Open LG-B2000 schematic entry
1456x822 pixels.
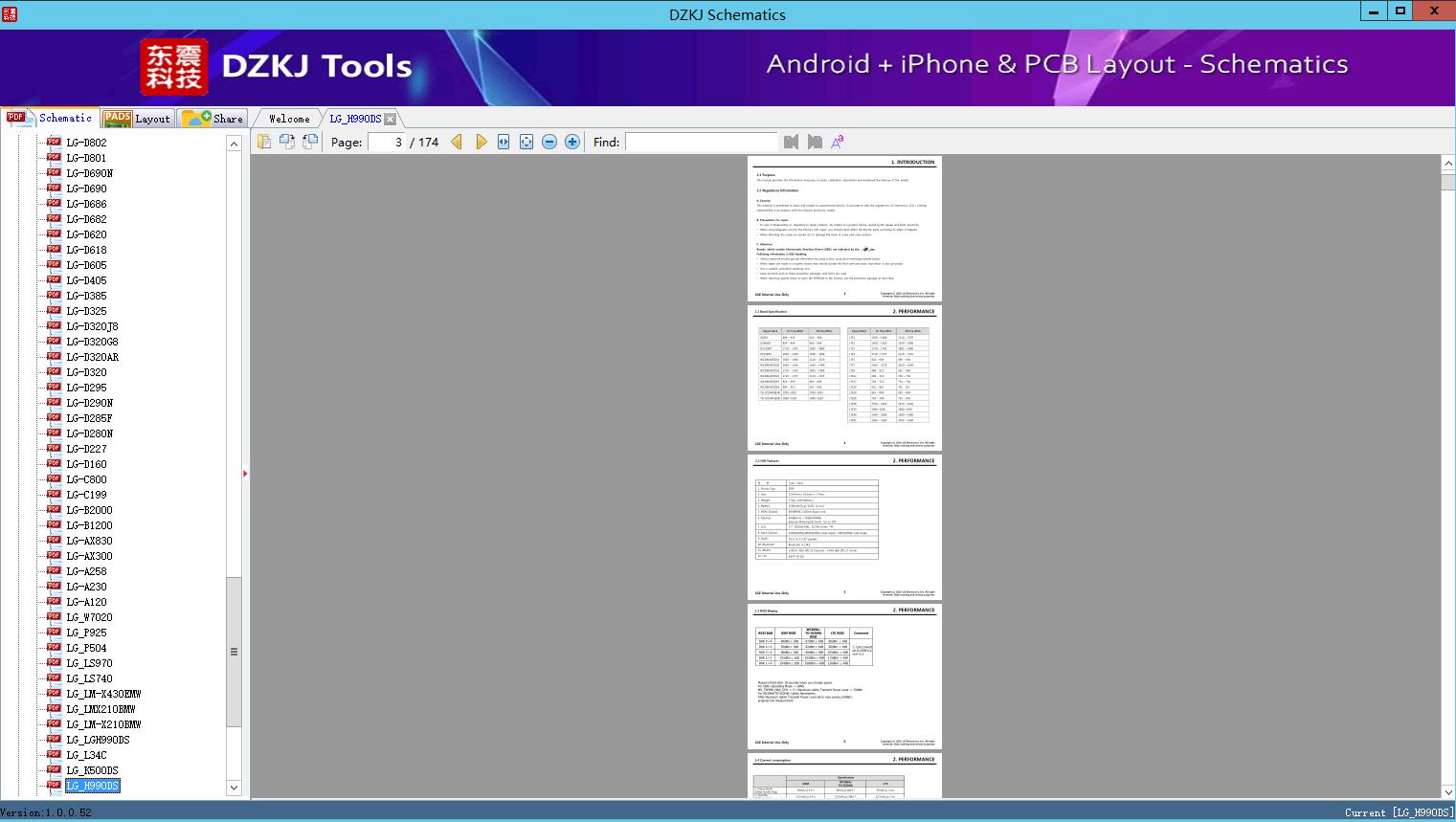(x=90, y=510)
